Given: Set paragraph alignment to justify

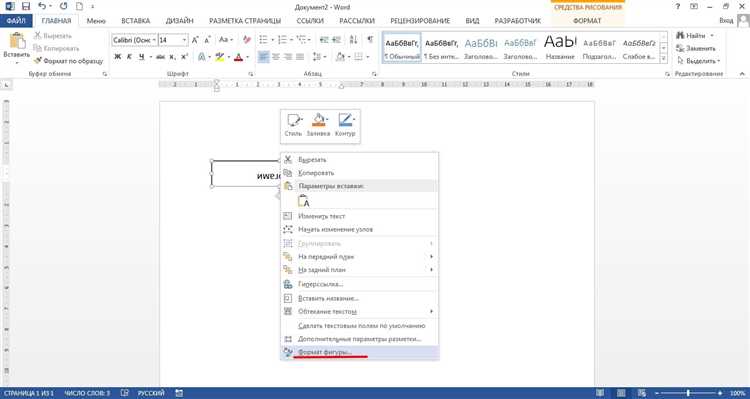Looking at the screenshot, I should [x=300, y=57].
